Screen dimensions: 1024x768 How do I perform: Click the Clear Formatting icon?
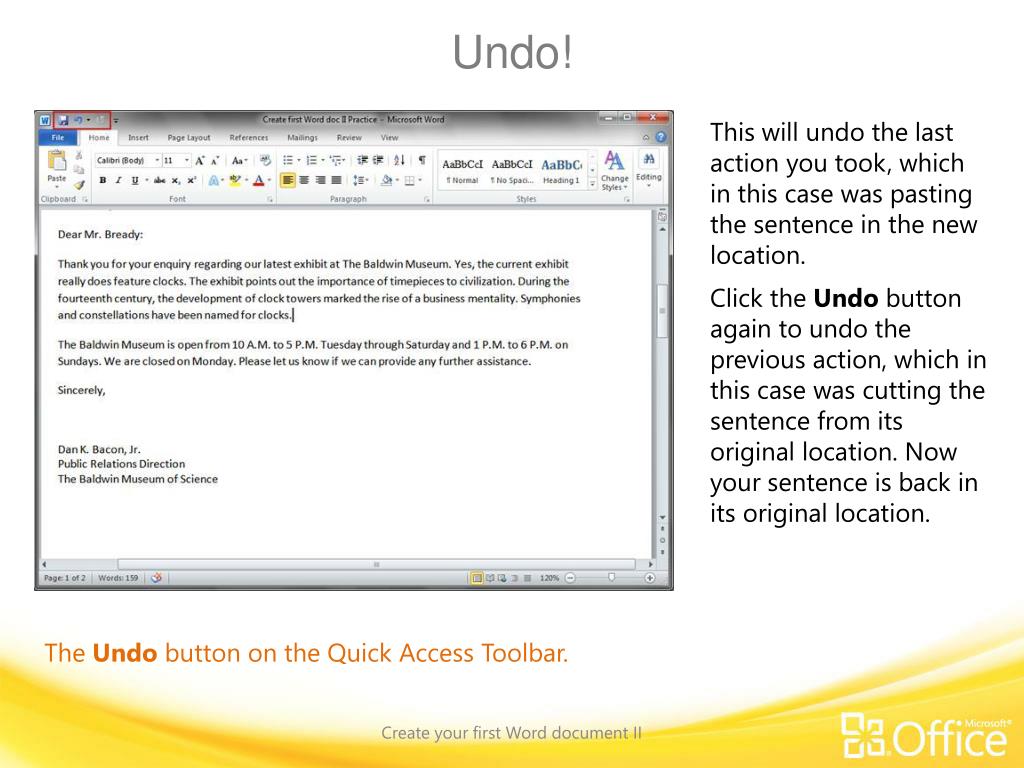(265, 161)
